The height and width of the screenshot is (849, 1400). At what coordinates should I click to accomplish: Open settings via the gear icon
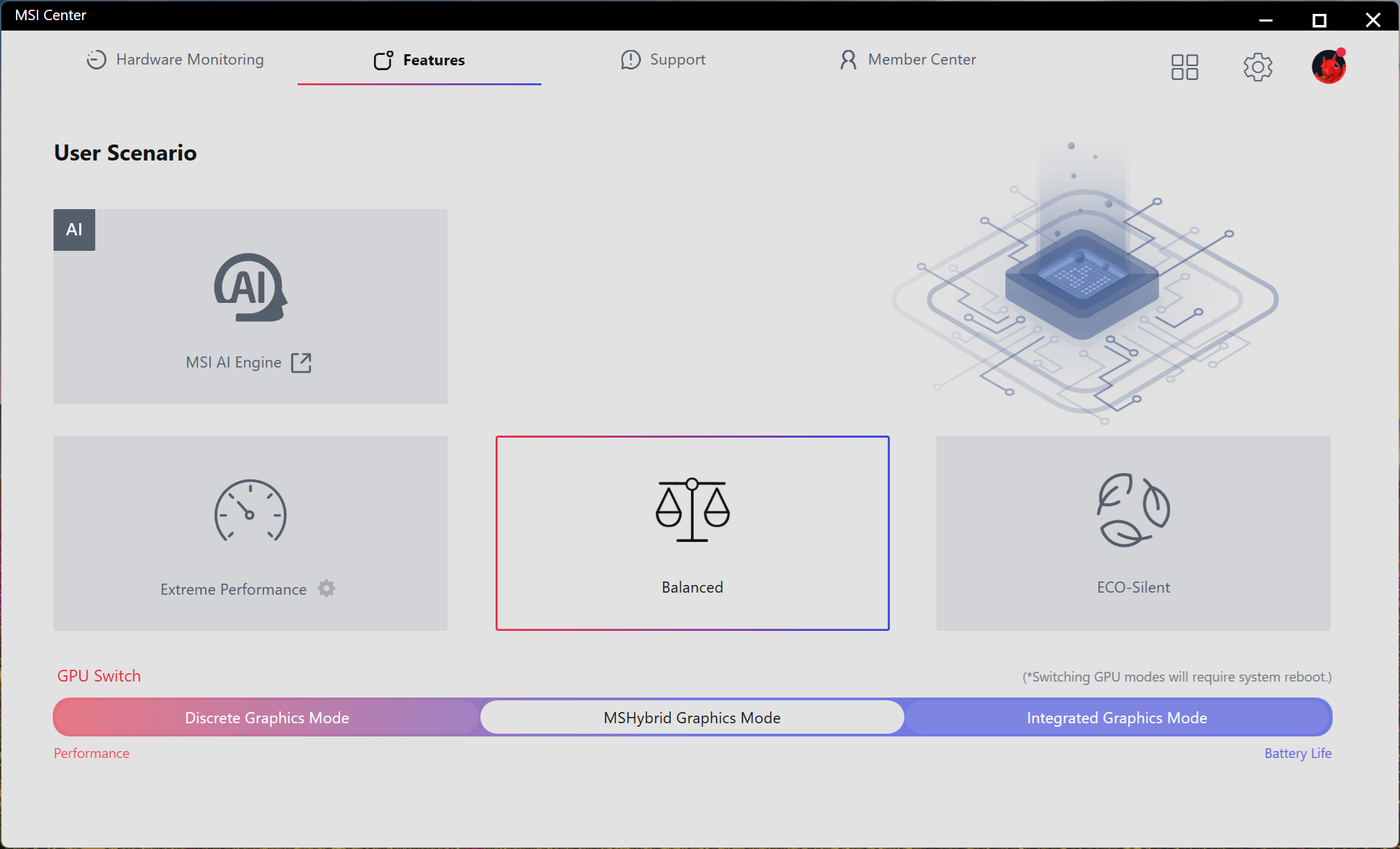[1257, 67]
